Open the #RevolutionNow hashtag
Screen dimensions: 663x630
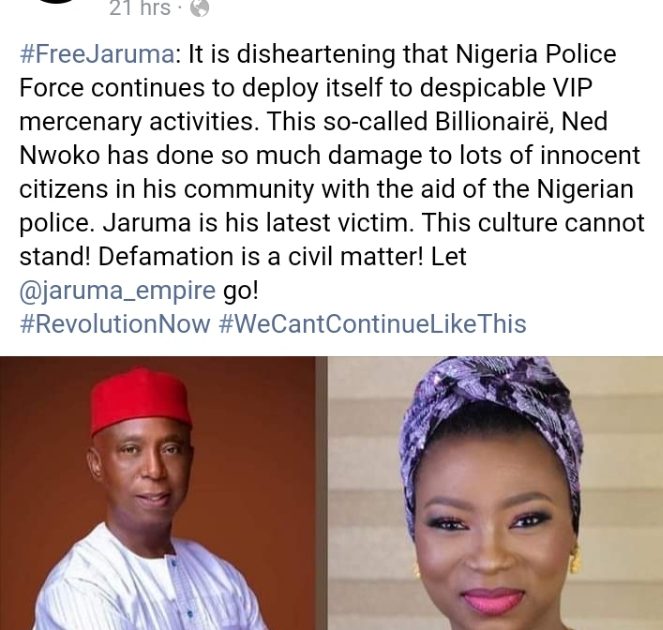pos(115,324)
